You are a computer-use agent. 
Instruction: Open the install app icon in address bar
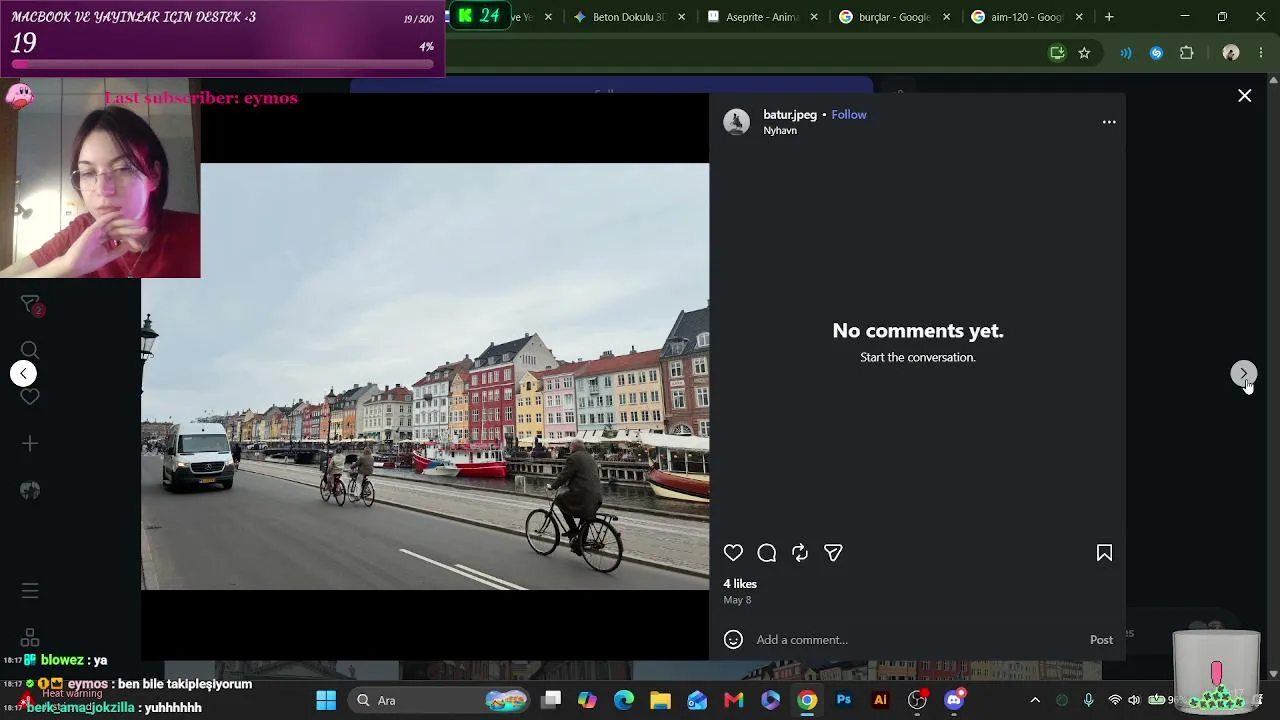1057,53
